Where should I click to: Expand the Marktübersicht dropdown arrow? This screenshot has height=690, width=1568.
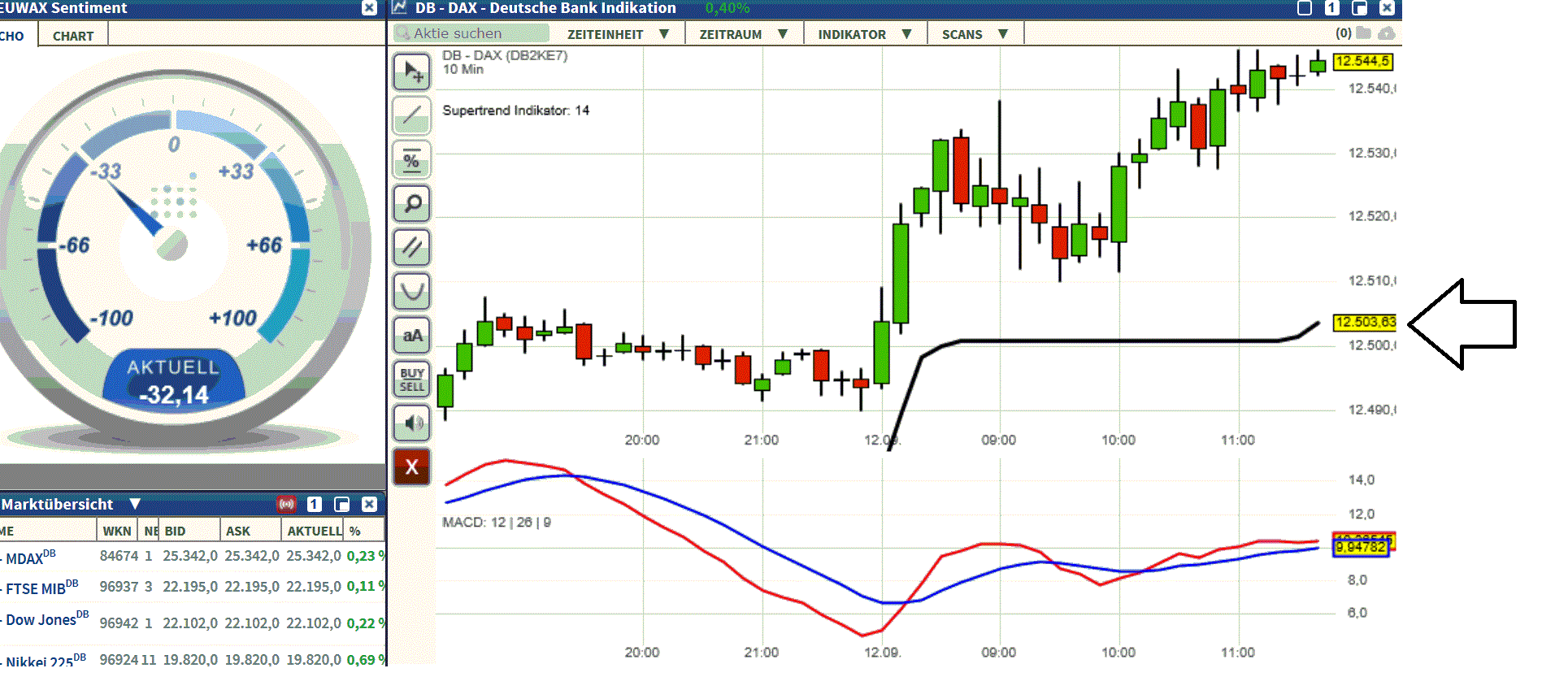coord(135,504)
